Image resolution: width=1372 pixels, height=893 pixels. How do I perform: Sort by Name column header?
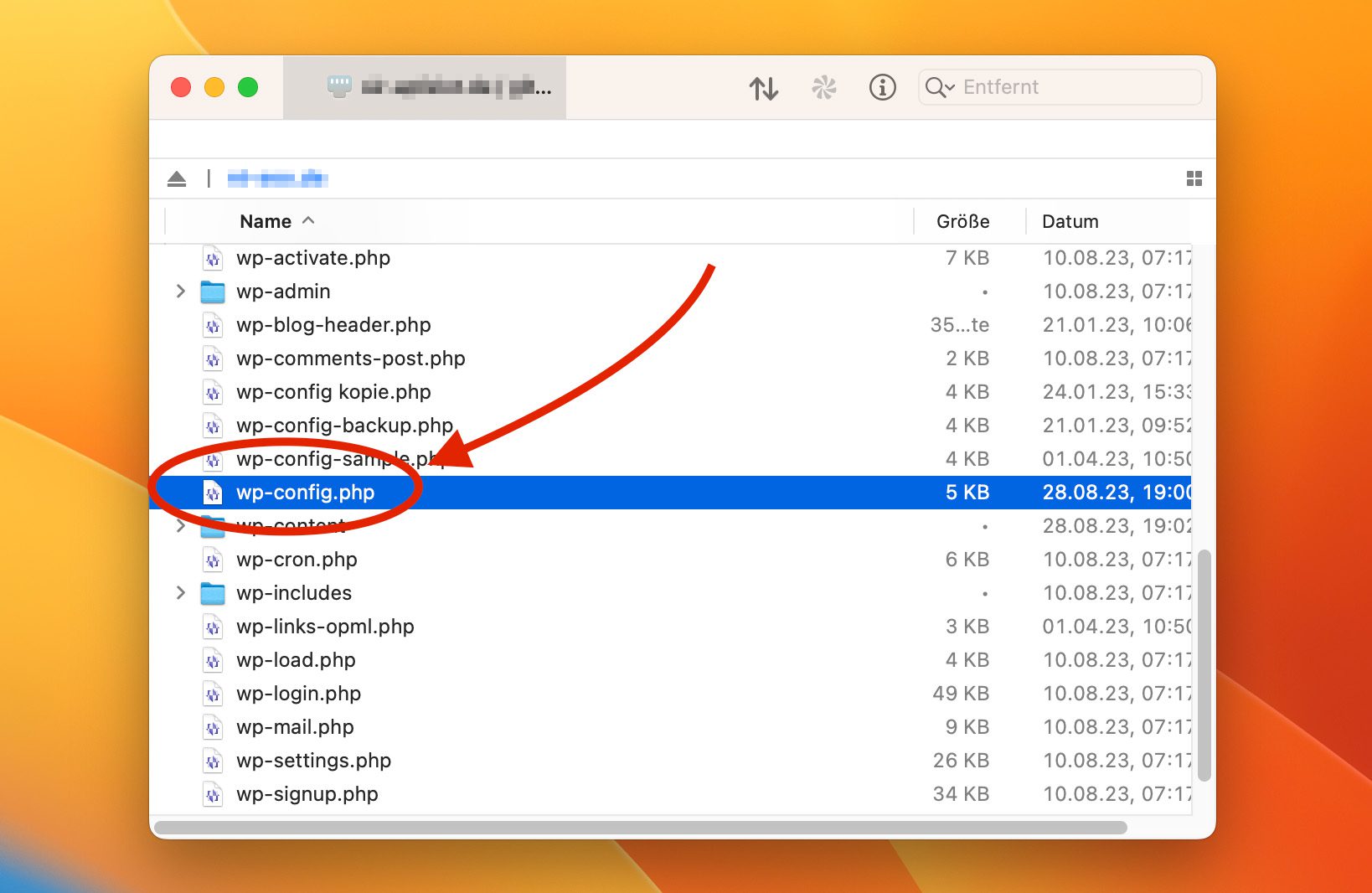(x=266, y=221)
